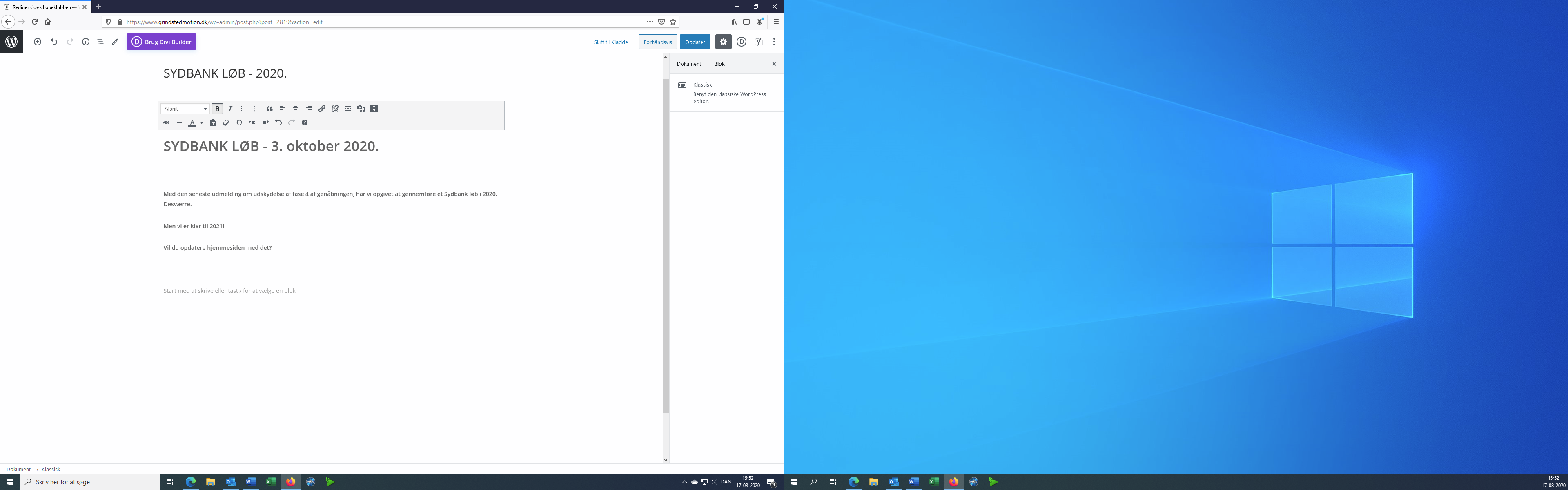Viewport: 1568px width, 490px height.
Task: Toggle bulleted list in classic toolbar
Action: (x=243, y=109)
